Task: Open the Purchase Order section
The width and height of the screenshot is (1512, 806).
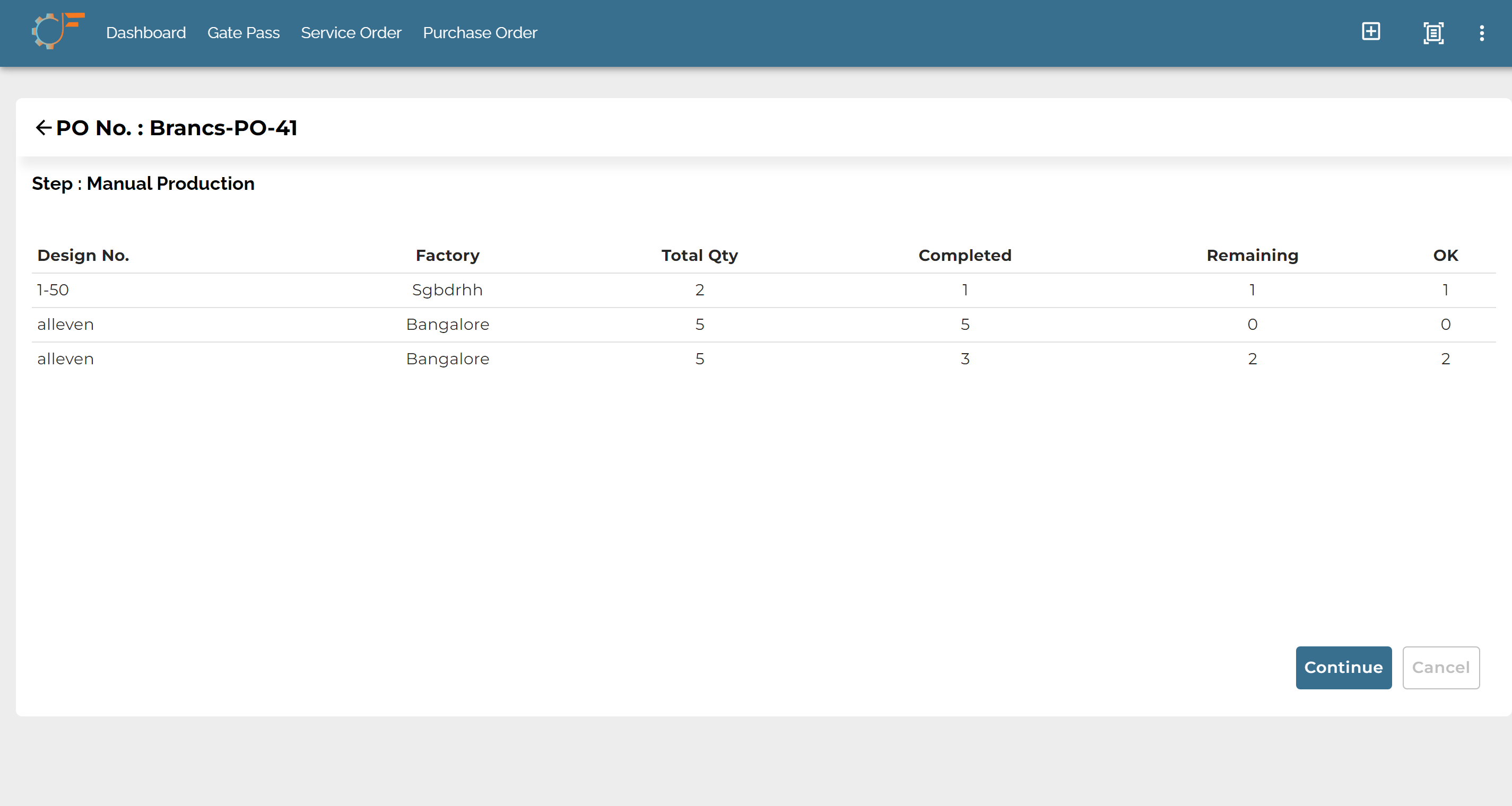Action: coord(480,33)
